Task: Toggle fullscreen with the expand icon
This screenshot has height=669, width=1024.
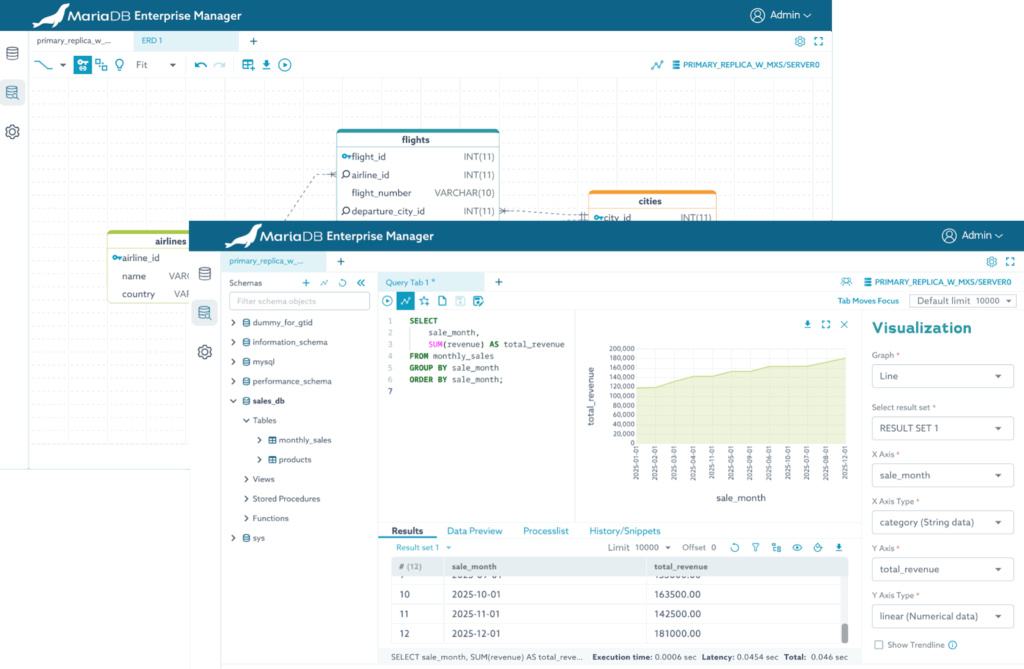Action: (1012, 261)
